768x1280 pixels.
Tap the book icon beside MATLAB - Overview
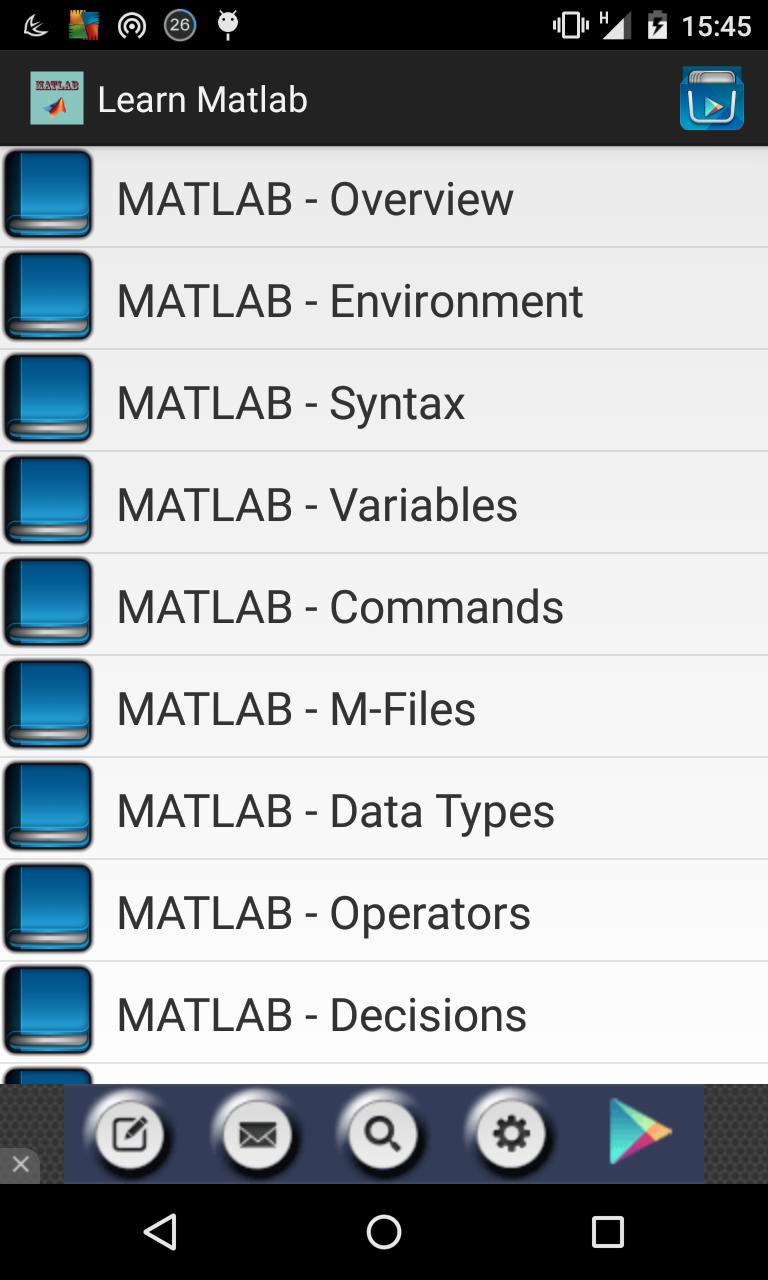(48, 195)
